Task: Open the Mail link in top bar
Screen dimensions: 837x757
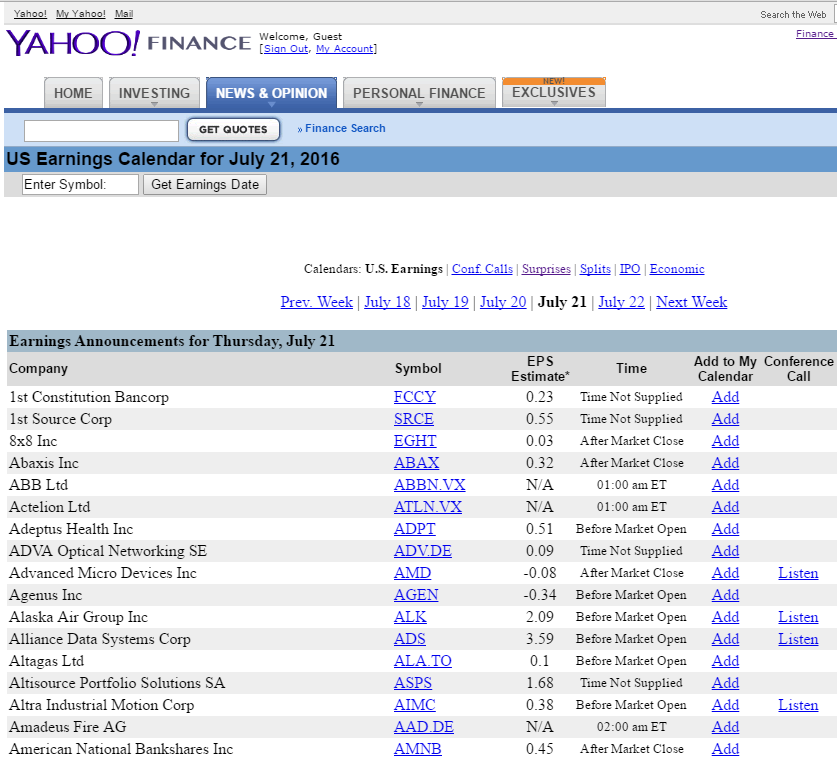Action: coord(124,14)
